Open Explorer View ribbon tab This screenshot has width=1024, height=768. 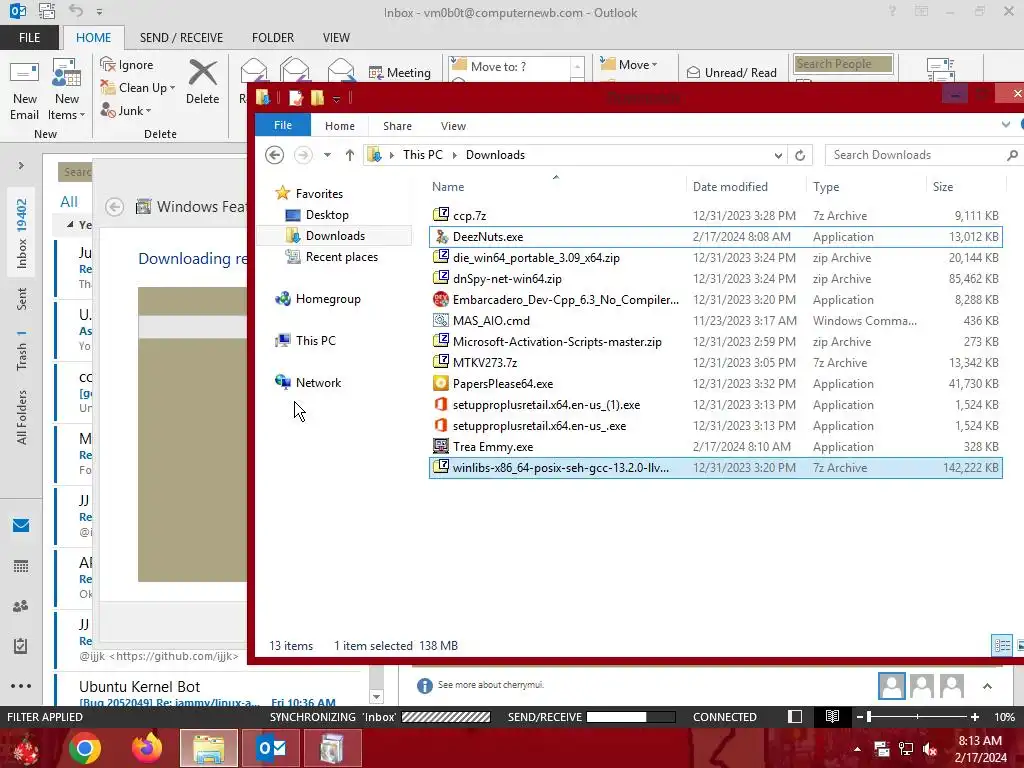(x=453, y=126)
